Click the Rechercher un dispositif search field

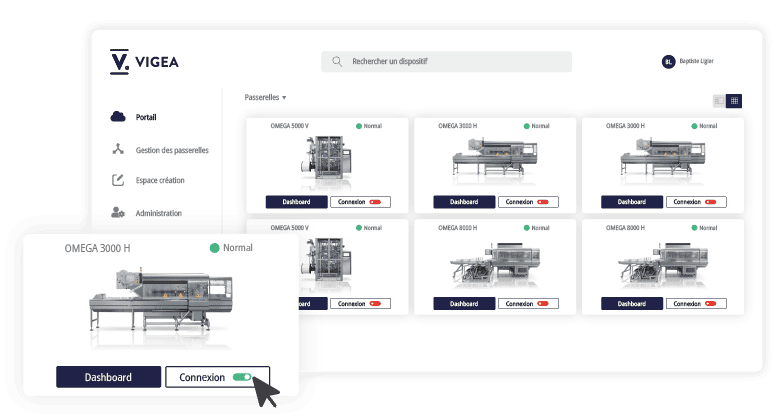(447, 62)
